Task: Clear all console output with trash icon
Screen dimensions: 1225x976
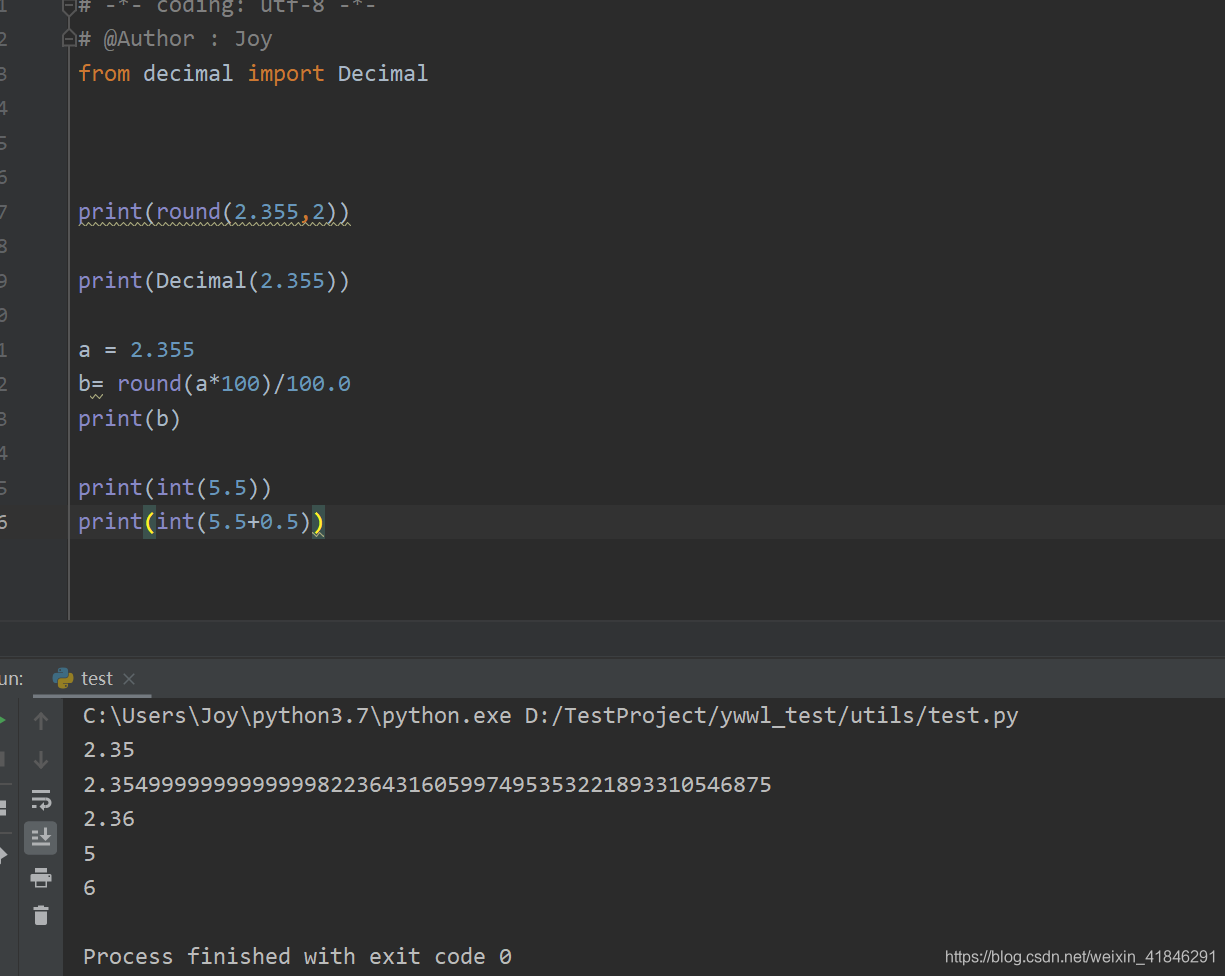Action: click(x=41, y=915)
